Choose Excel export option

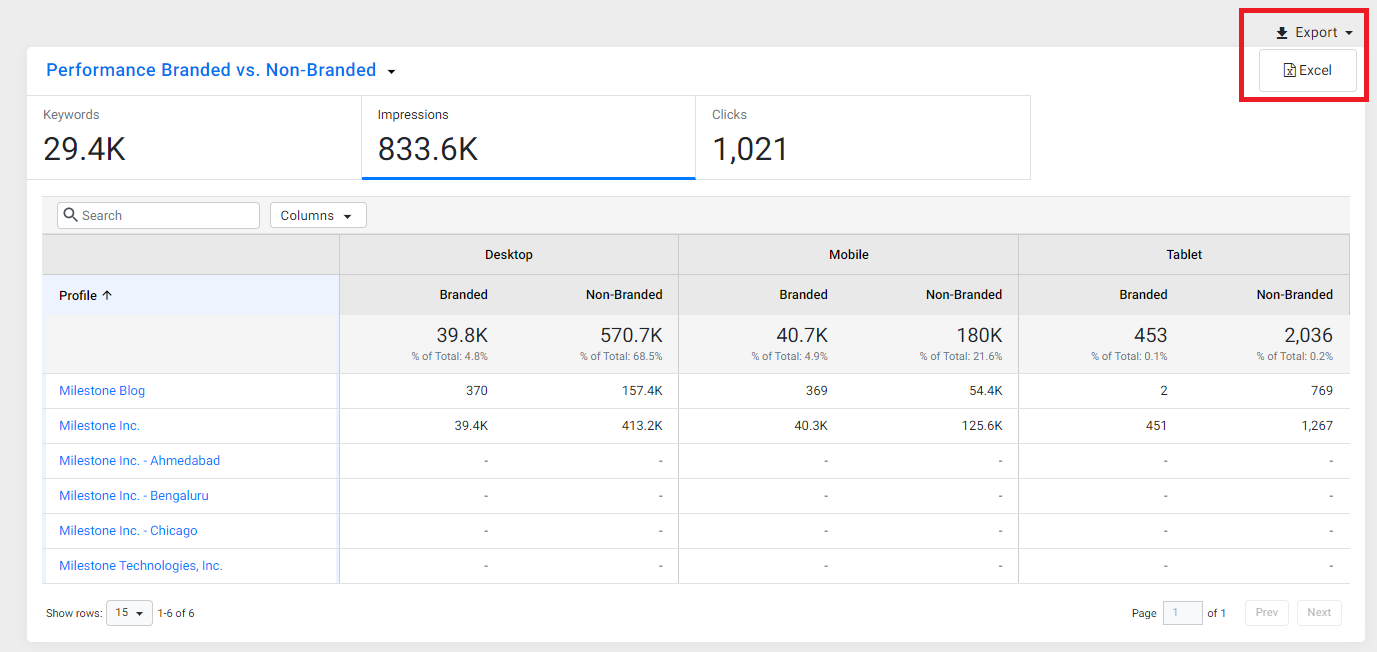pos(1308,71)
